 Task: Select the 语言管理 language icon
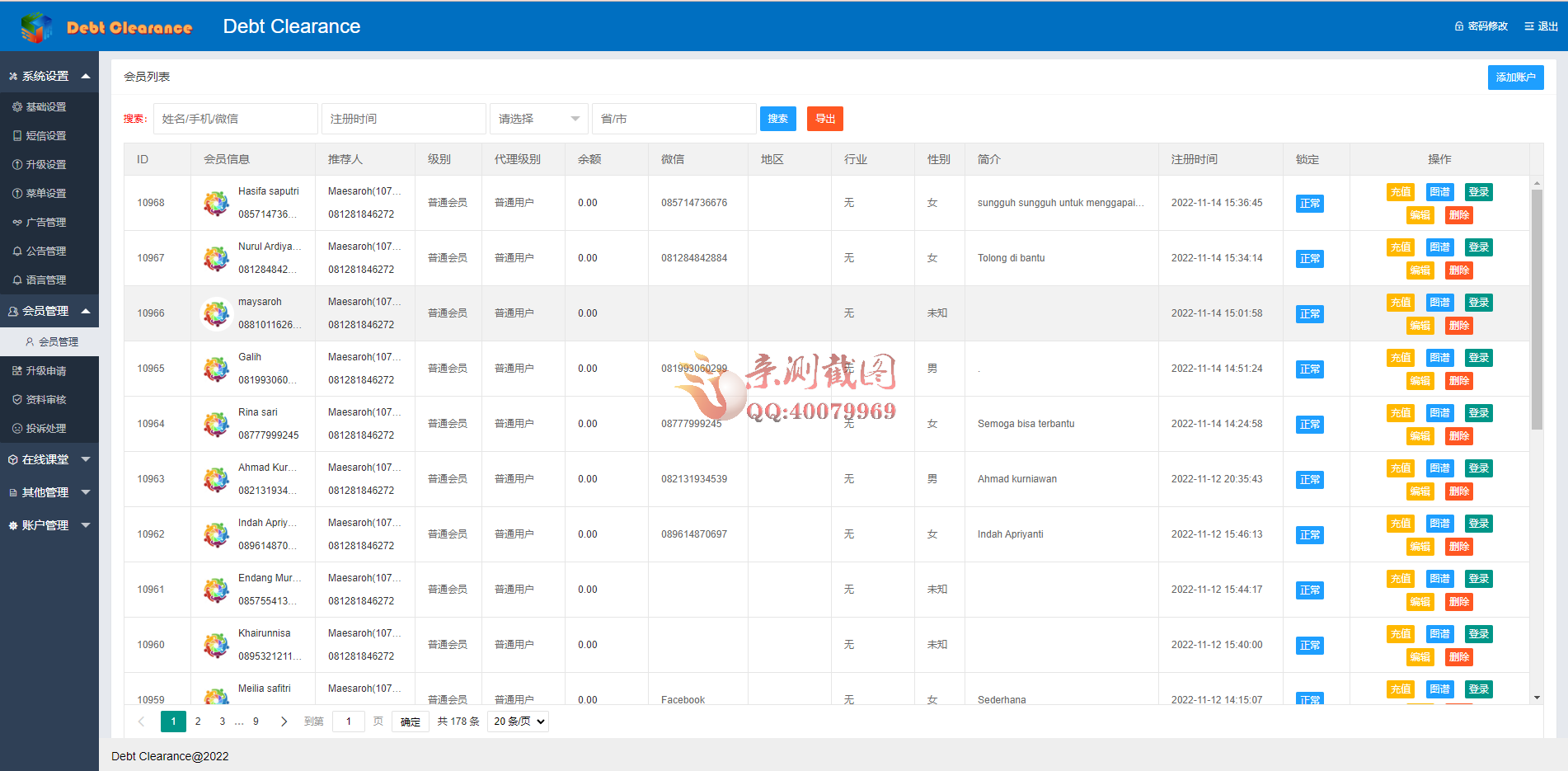[x=16, y=280]
